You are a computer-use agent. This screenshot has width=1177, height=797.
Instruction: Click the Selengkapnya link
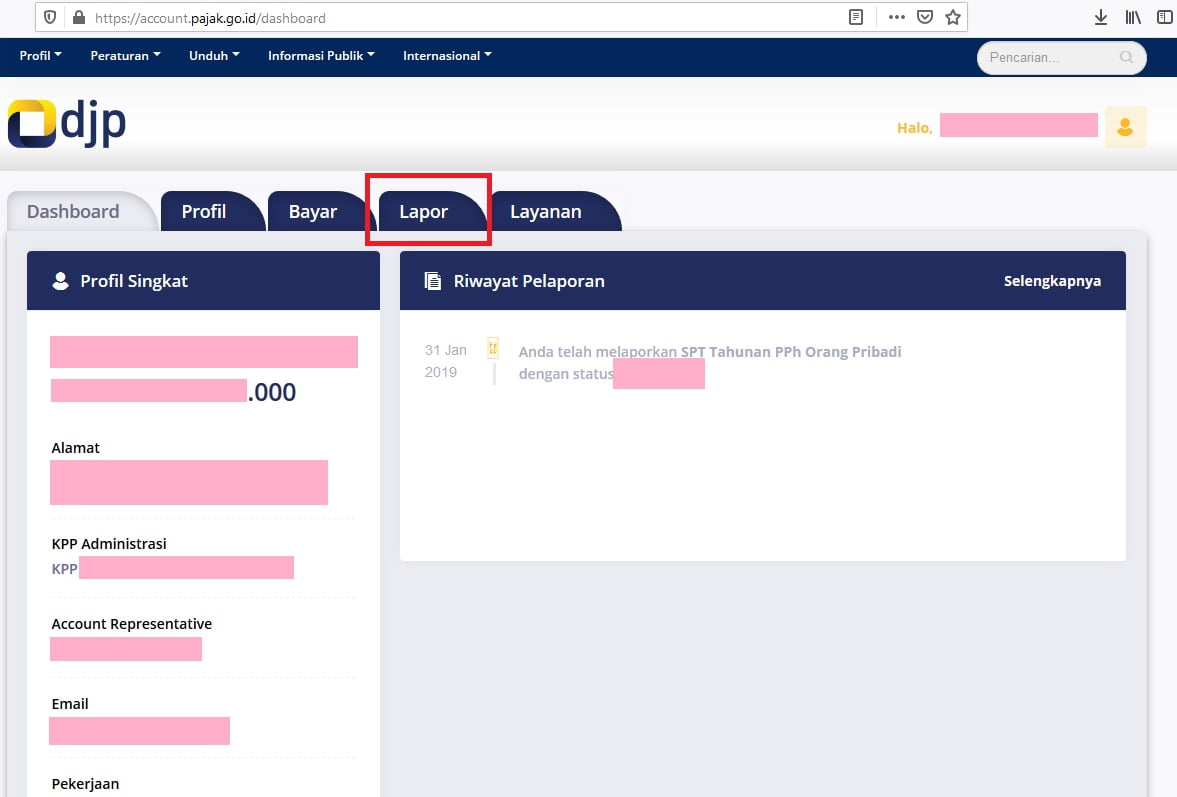coord(1052,281)
